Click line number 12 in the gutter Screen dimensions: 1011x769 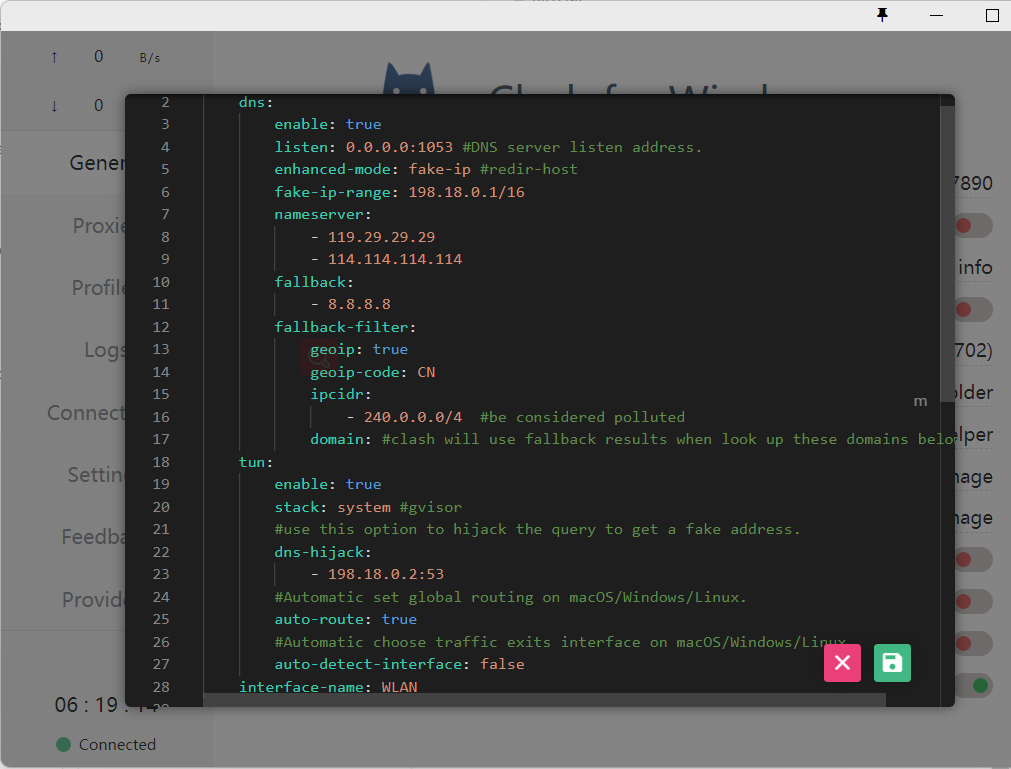(x=161, y=327)
